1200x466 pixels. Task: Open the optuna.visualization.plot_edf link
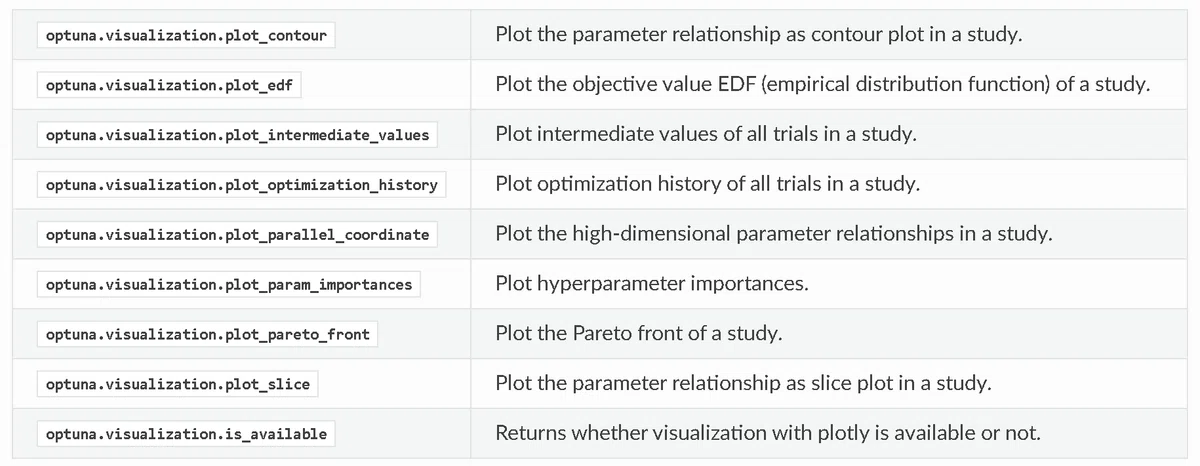tap(169, 85)
